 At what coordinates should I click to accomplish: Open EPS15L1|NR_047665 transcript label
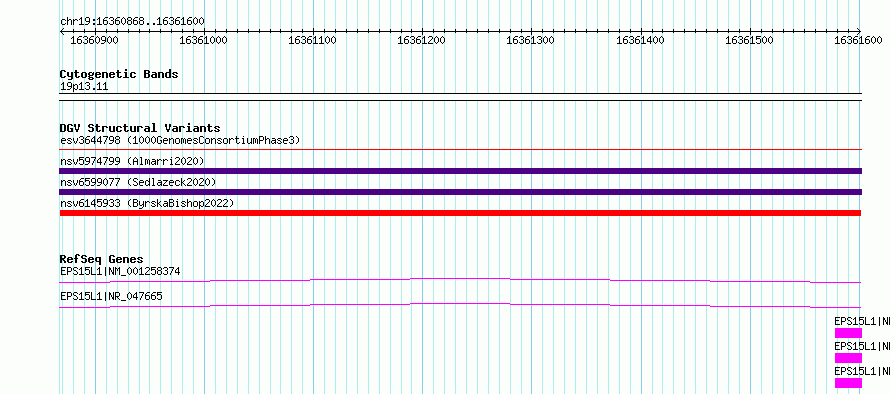coord(111,296)
